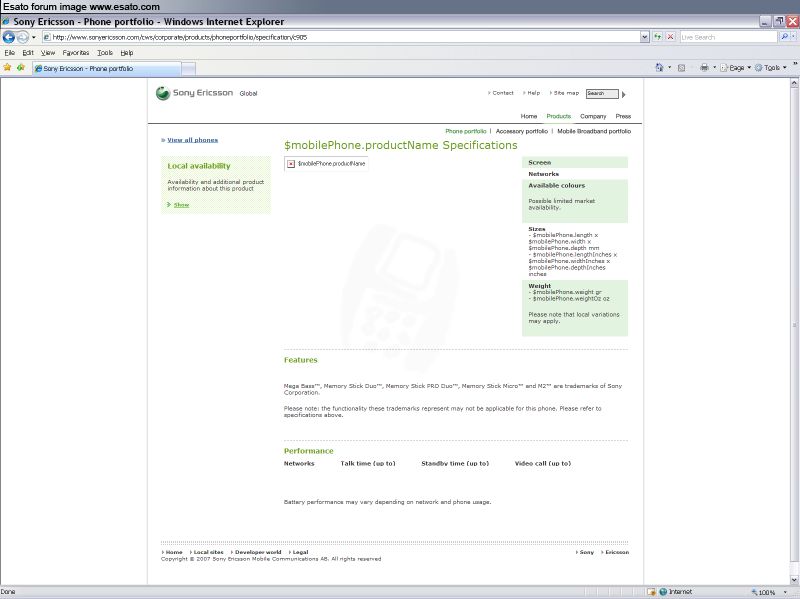
Task: Click the Internet zone globe status icon
Action: 663,592
